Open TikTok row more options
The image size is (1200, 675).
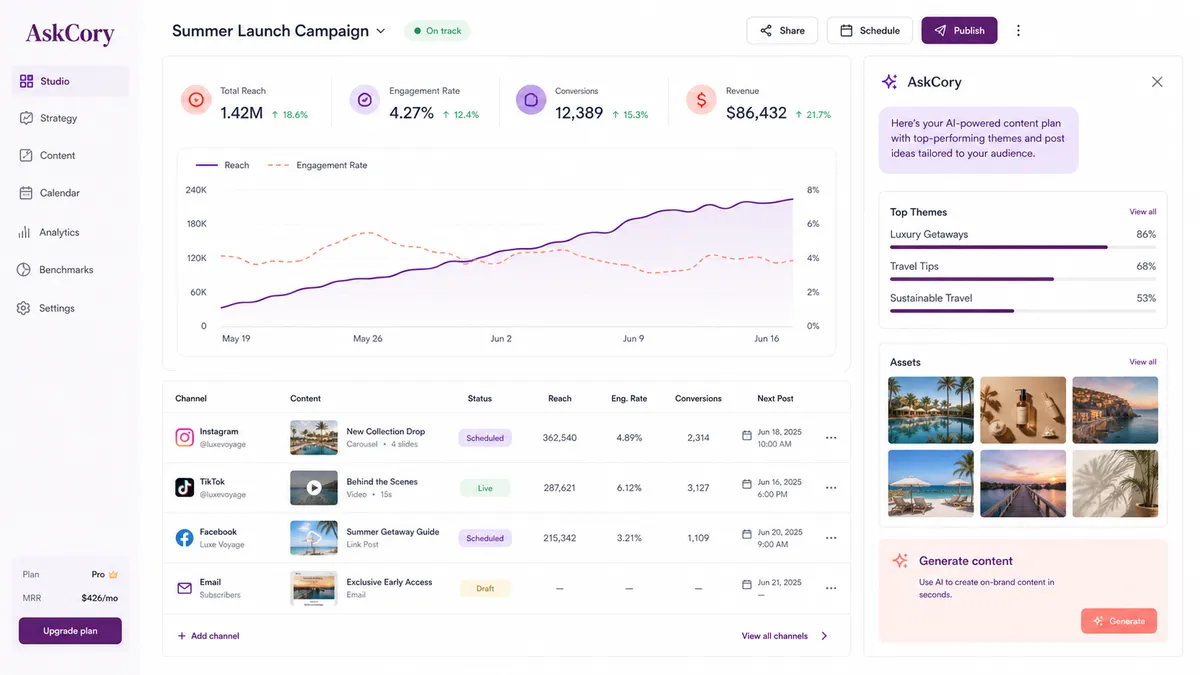click(x=831, y=488)
